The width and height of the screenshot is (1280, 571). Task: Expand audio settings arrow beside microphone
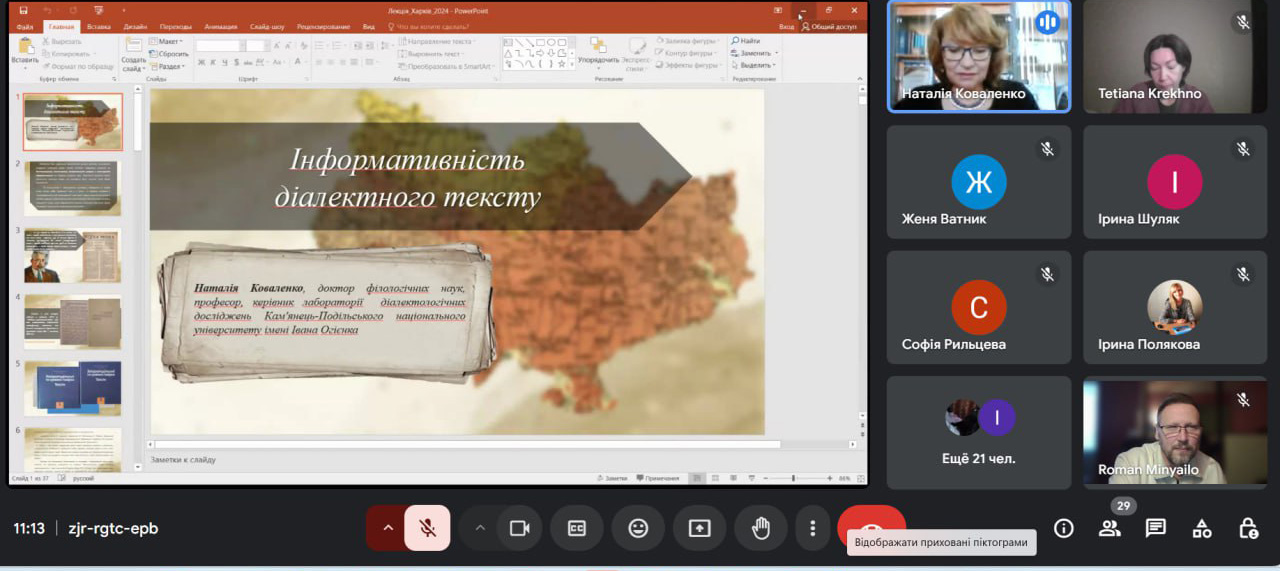coord(388,529)
